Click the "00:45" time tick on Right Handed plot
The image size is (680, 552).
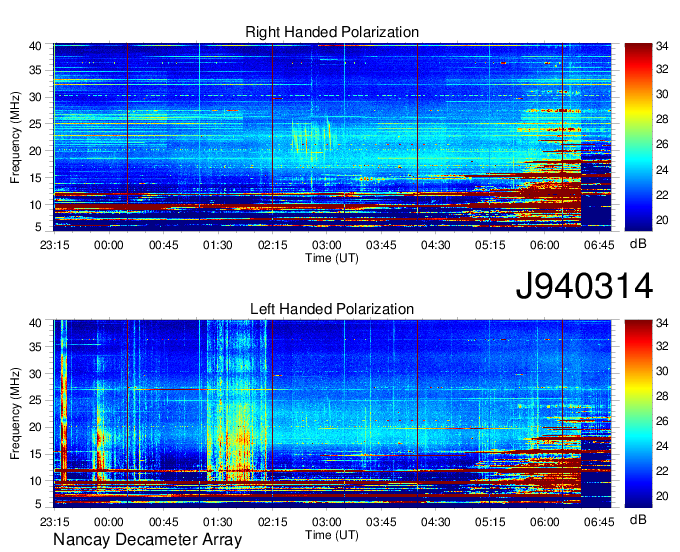163,245
